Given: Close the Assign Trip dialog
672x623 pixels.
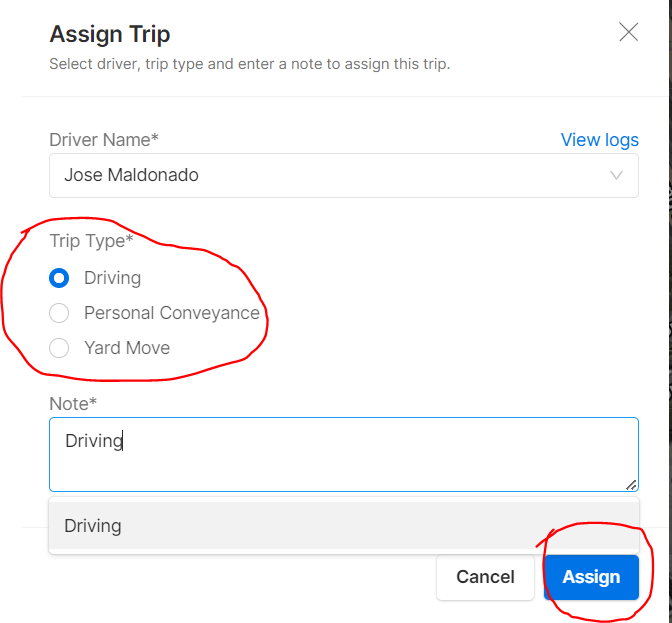Looking at the screenshot, I should click(628, 32).
